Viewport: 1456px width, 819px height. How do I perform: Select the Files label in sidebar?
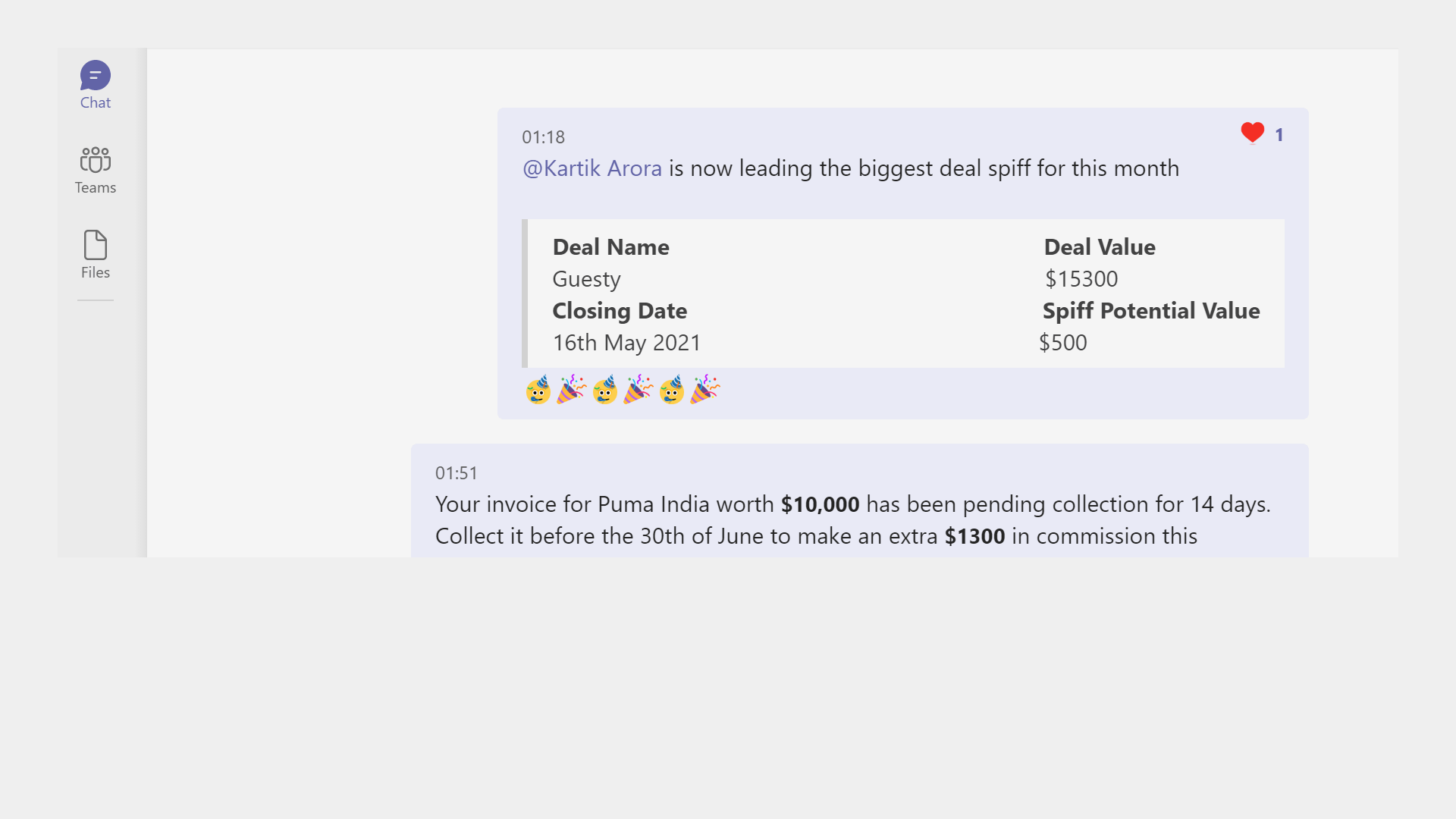96,272
